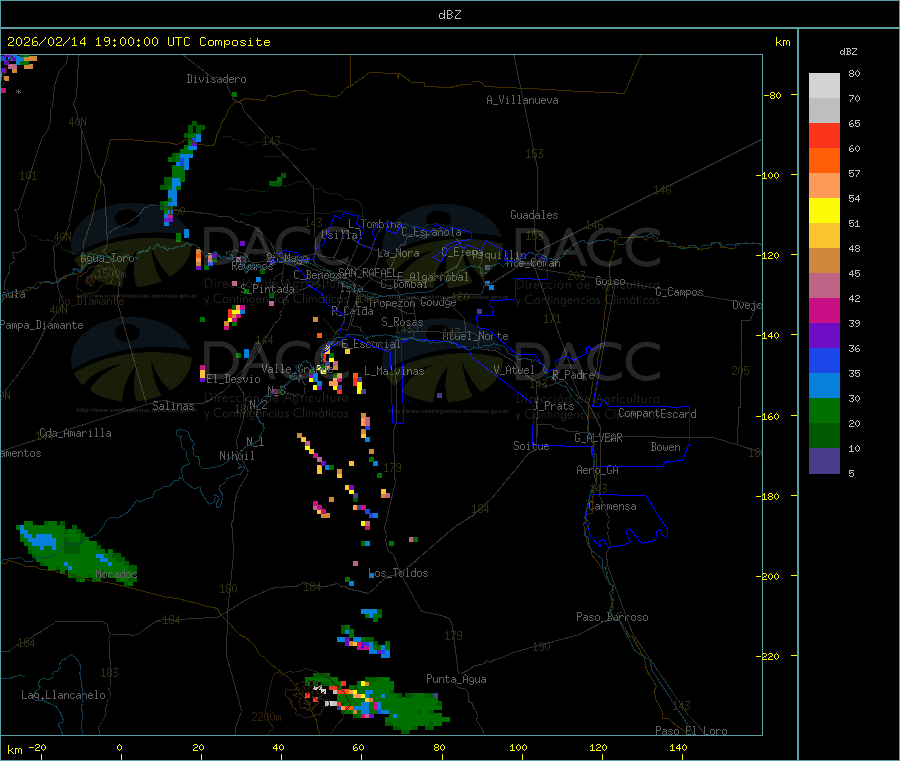The image size is (900, 761).
Task: Select the Cda_Amarilla label
Action: pyautogui.click(x=75, y=433)
